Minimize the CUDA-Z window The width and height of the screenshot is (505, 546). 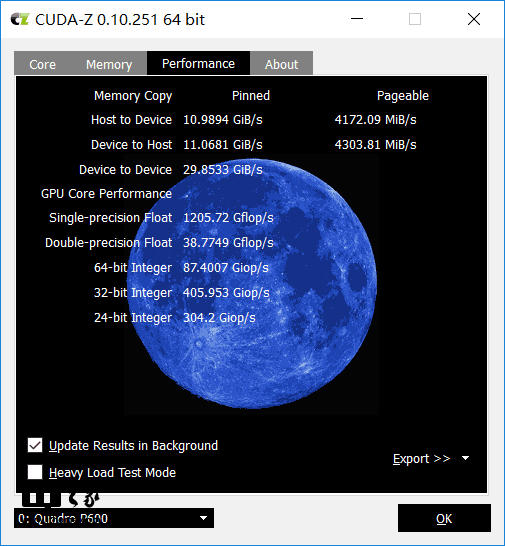(357, 19)
